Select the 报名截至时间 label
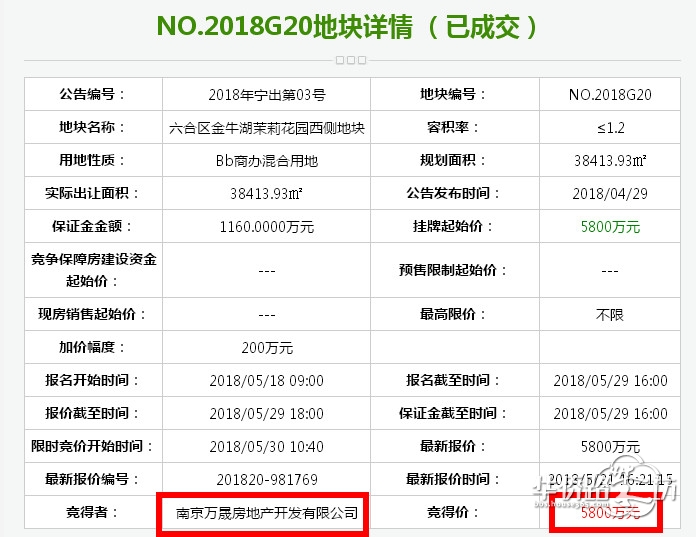The width and height of the screenshot is (696, 537). tap(454, 380)
